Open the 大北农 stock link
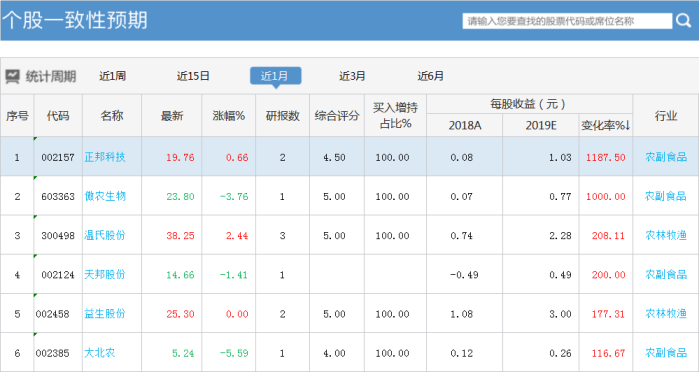Image resolution: width=700 pixels, height=373 pixels. pos(100,353)
